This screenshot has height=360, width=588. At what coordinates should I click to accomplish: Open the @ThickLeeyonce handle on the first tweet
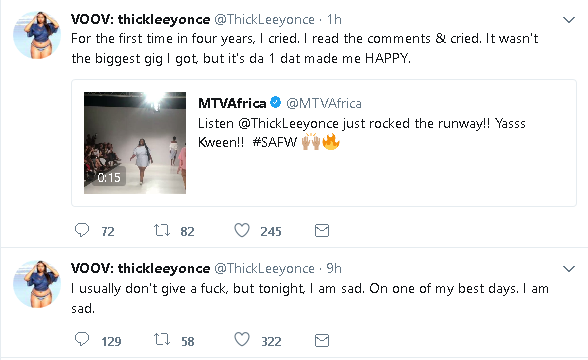pyautogui.click(x=264, y=20)
